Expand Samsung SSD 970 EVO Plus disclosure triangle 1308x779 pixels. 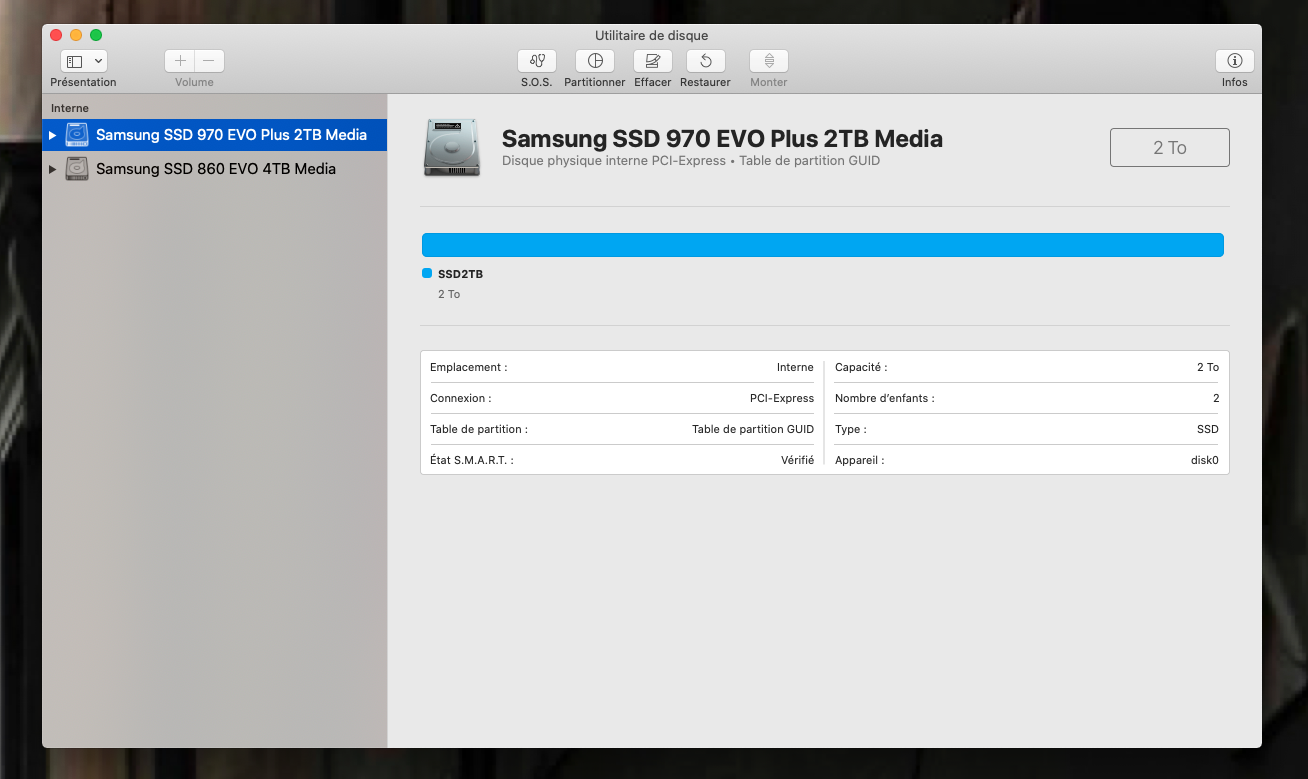point(53,135)
